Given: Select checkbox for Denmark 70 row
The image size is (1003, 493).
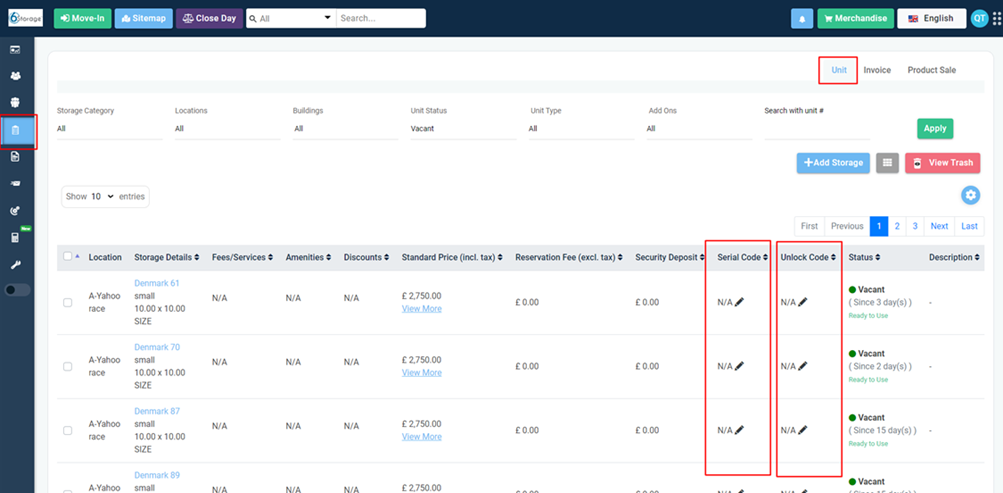Looking at the screenshot, I should click(x=68, y=366).
